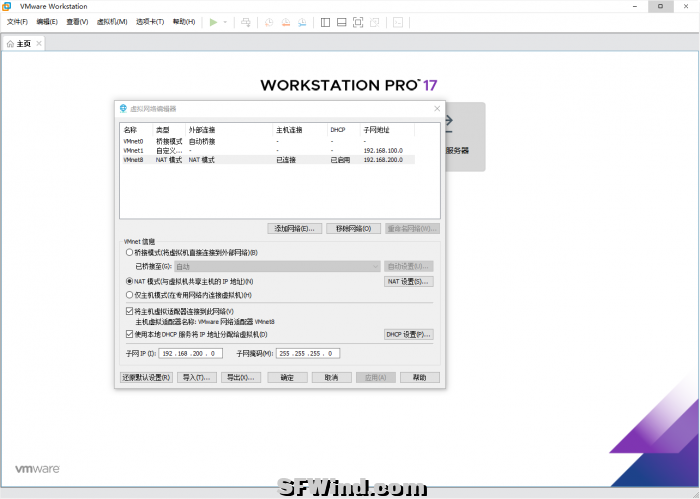Select the VMnet0 row in network list
This screenshot has width=700, height=499.
click(268, 141)
